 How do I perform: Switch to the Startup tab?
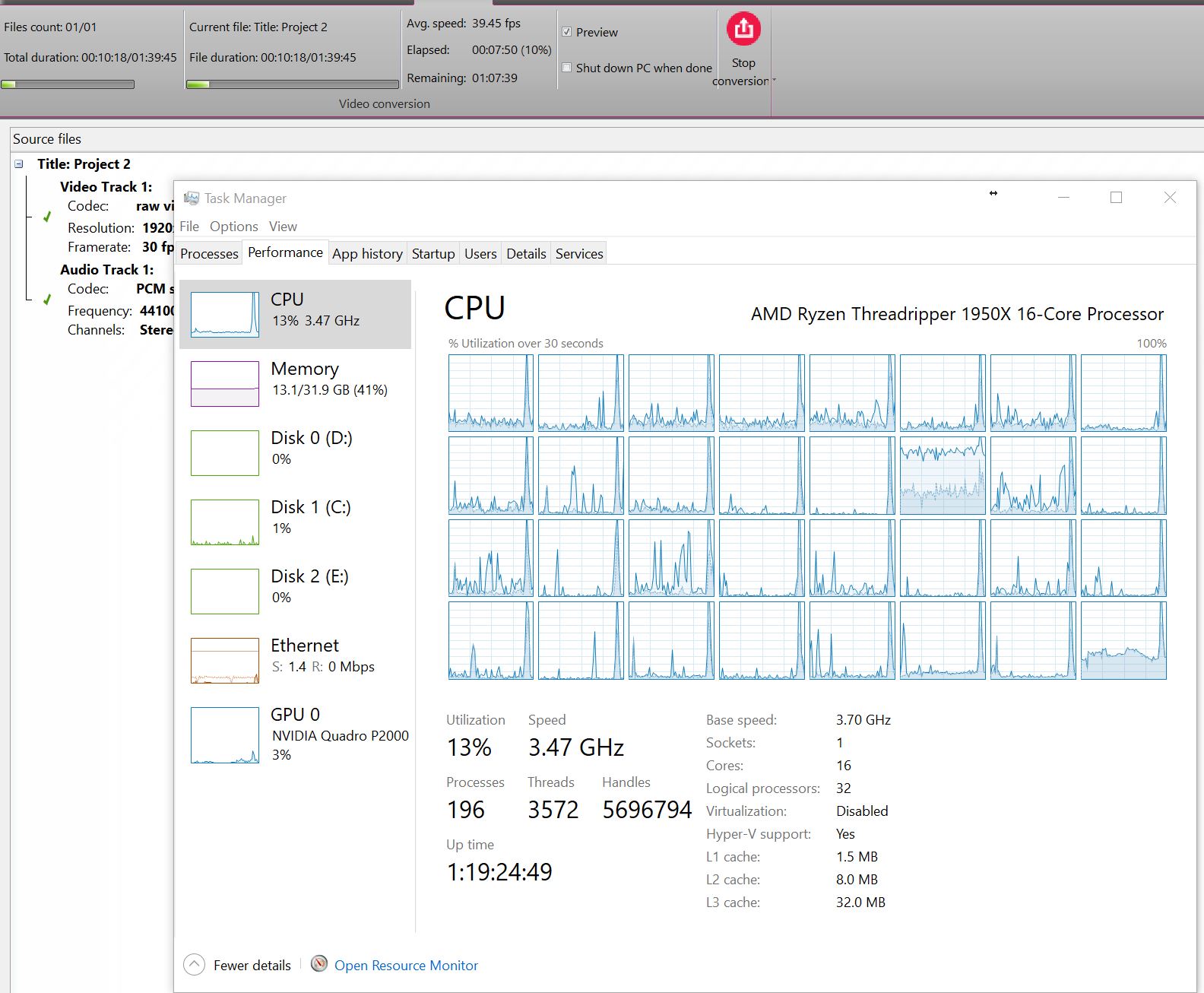(433, 254)
